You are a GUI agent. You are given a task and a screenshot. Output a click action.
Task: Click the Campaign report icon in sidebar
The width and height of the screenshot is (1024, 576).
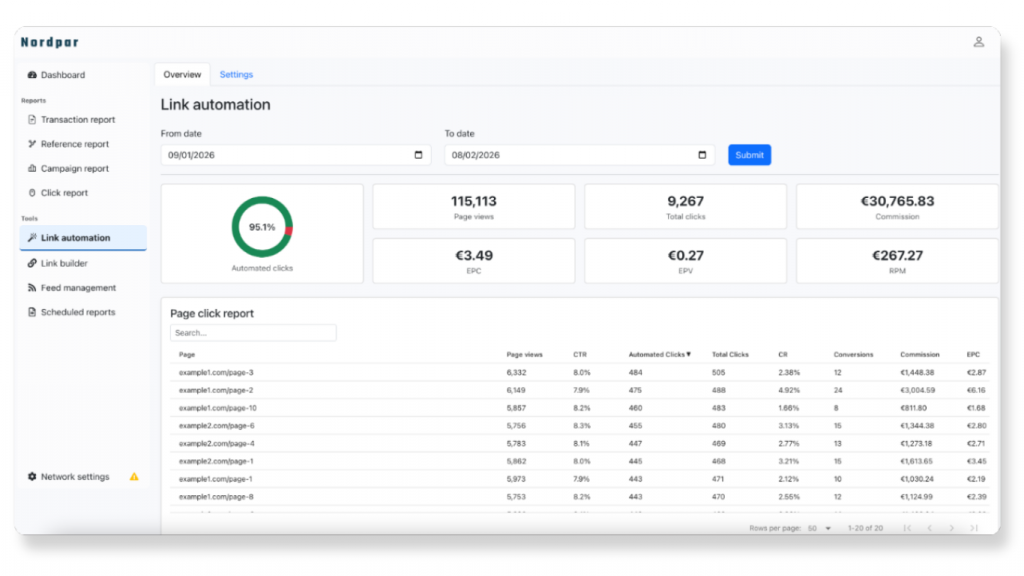[x=32, y=169]
